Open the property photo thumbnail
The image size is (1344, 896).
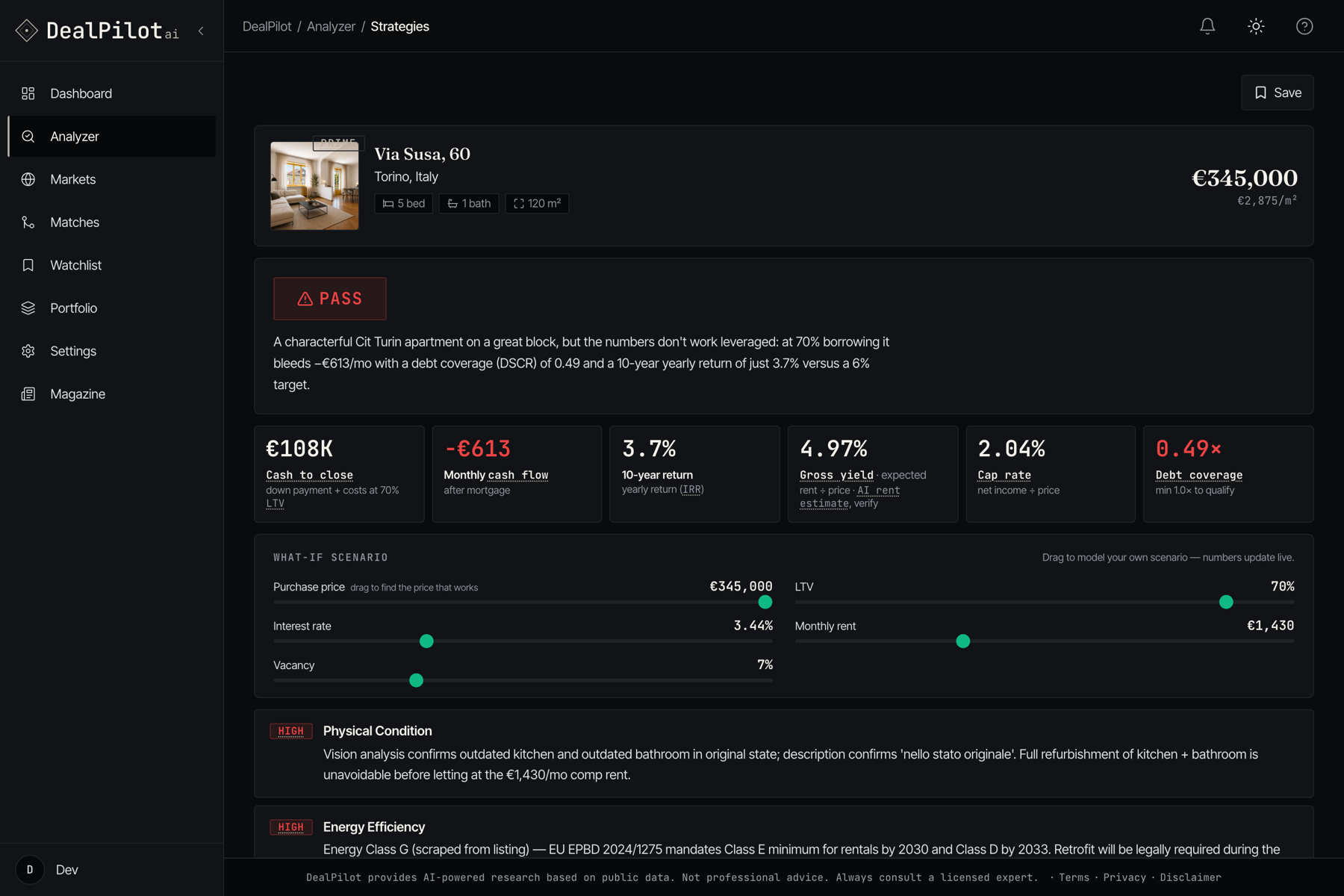tap(314, 186)
